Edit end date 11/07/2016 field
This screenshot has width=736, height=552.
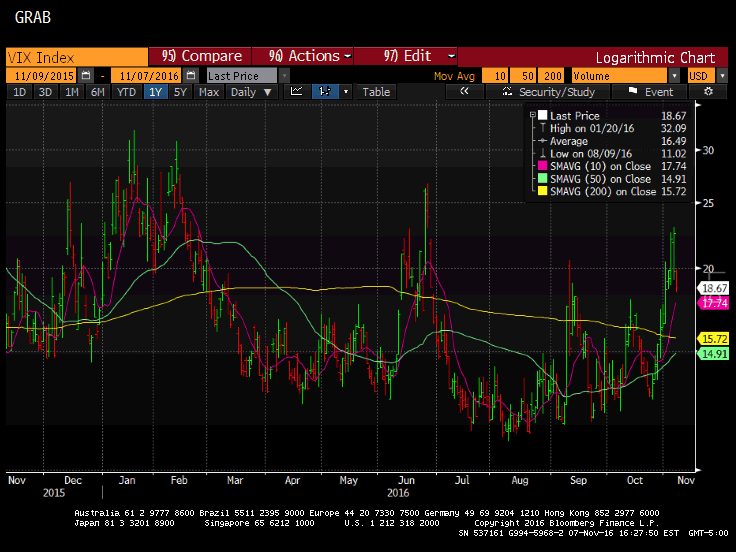coord(148,76)
